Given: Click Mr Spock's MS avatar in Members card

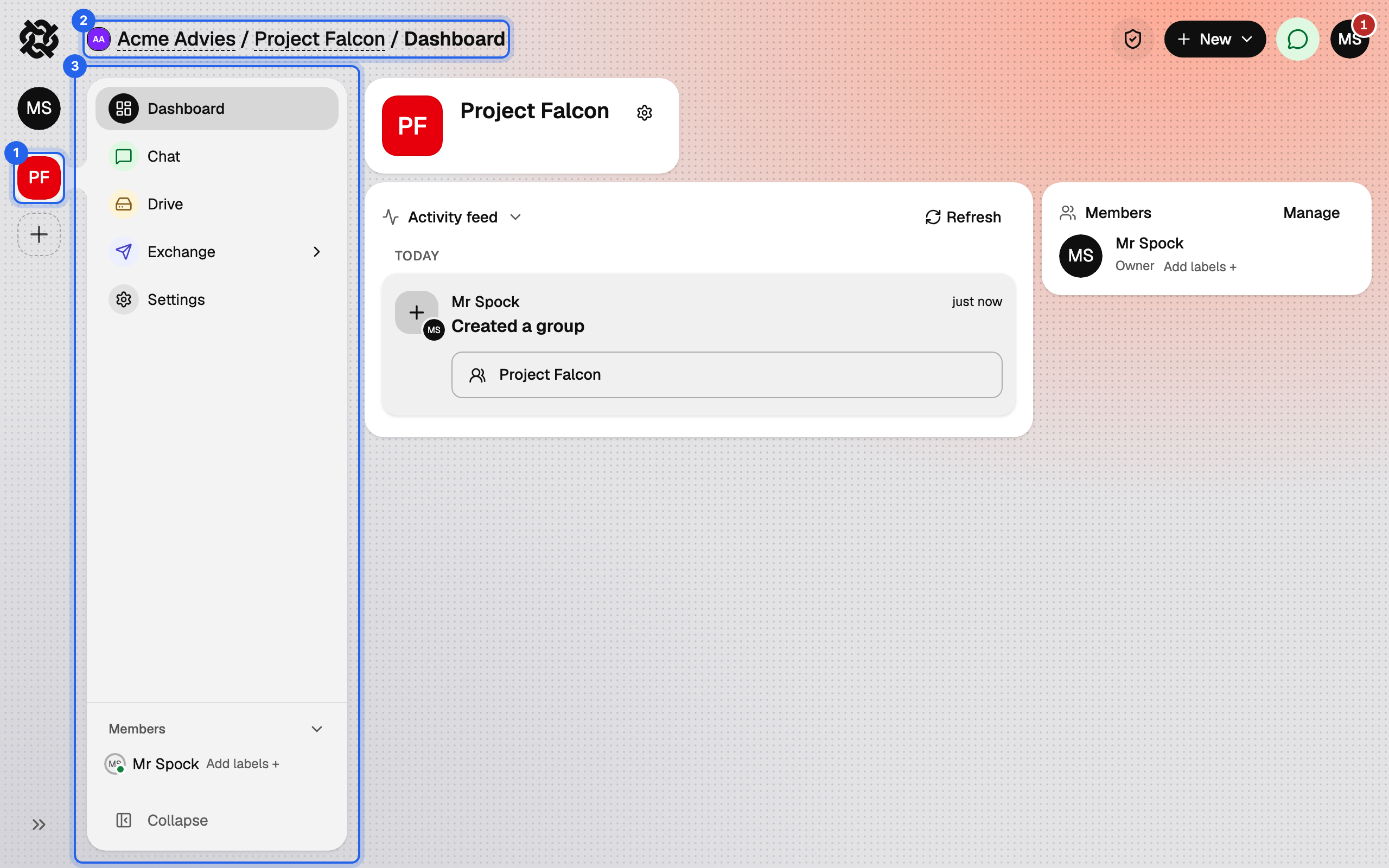Looking at the screenshot, I should pos(1080,256).
